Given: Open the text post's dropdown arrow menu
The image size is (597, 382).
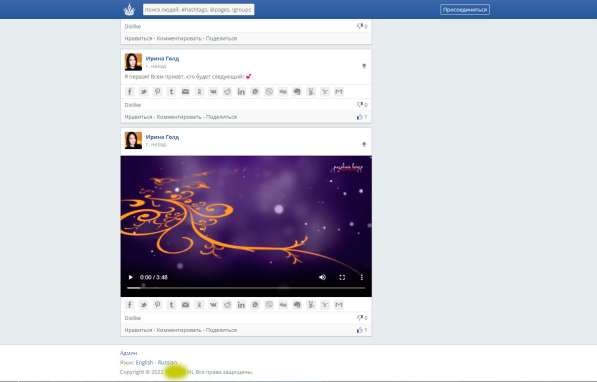Looking at the screenshot, I should pyautogui.click(x=364, y=66).
